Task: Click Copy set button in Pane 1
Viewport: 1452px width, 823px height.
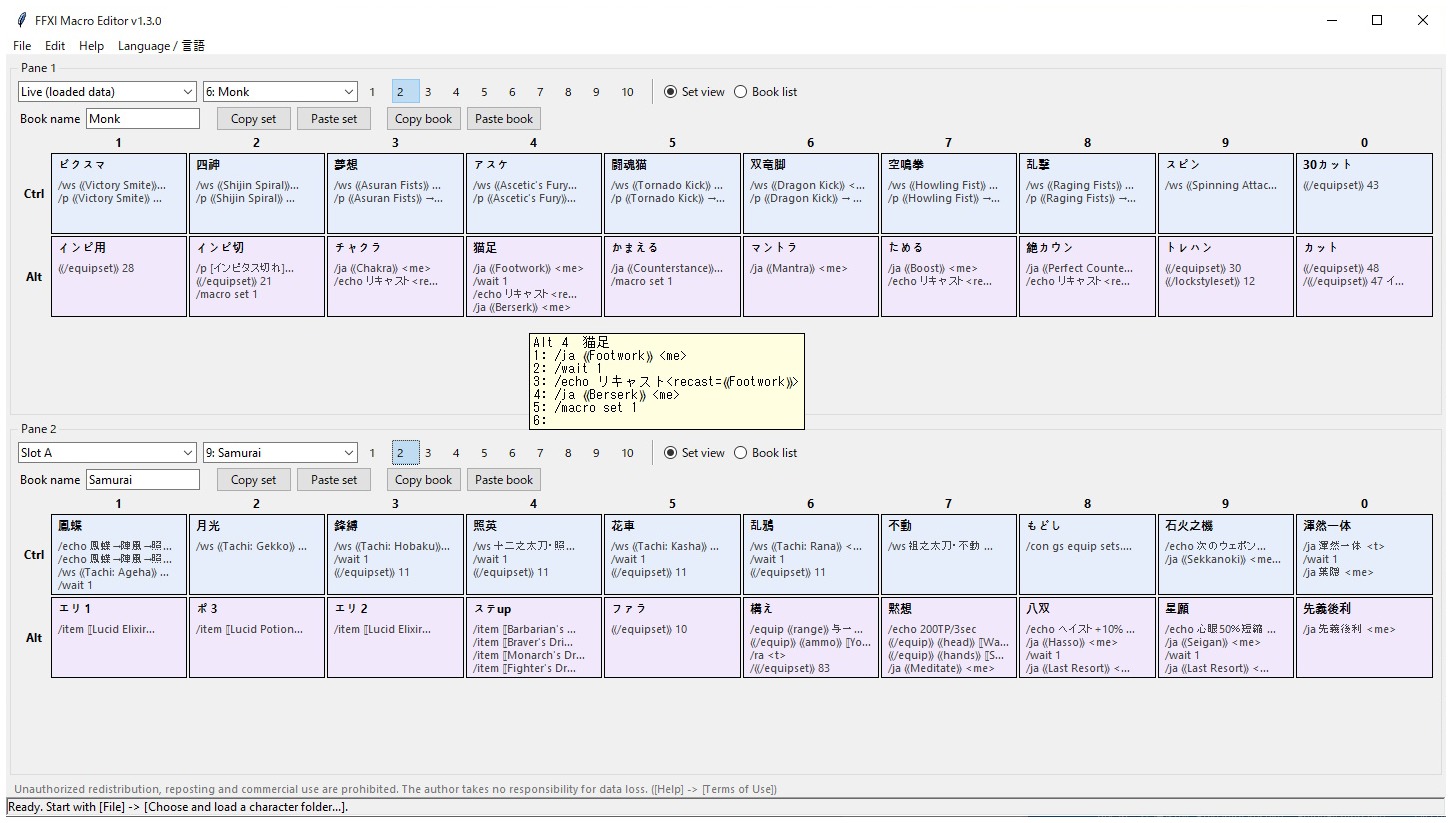Action: pos(254,119)
